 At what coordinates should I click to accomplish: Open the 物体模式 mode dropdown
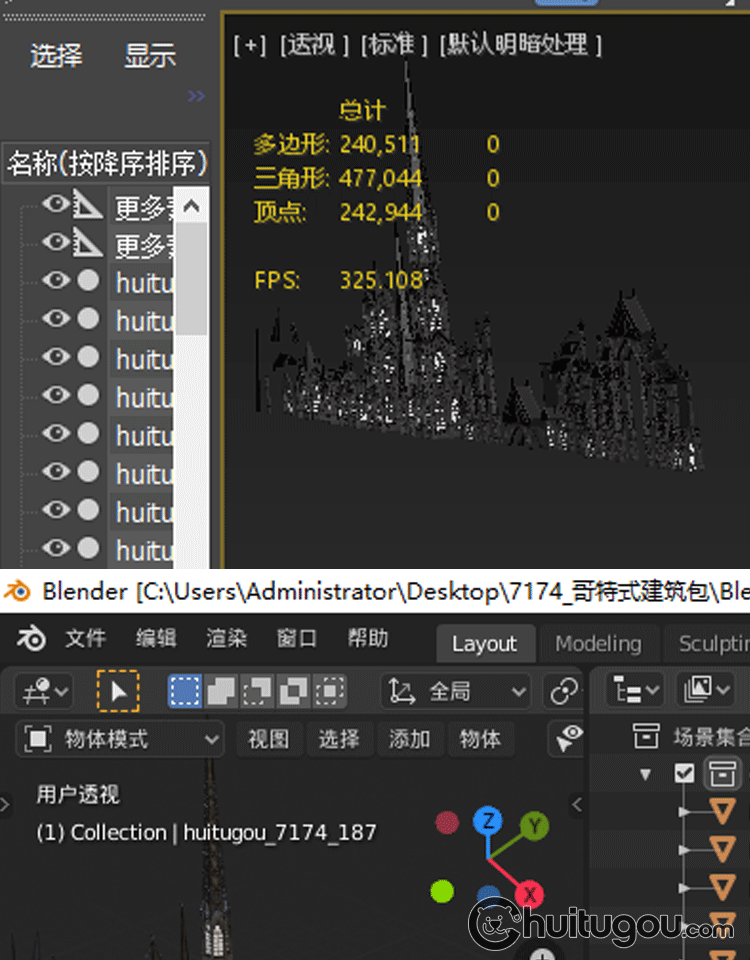pyautogui.click(x=119, y=739)
